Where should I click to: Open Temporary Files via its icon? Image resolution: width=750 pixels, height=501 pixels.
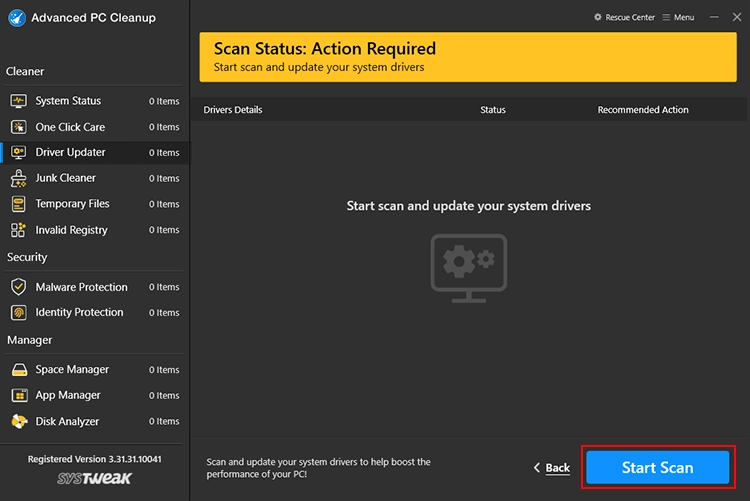pos(18,204)
